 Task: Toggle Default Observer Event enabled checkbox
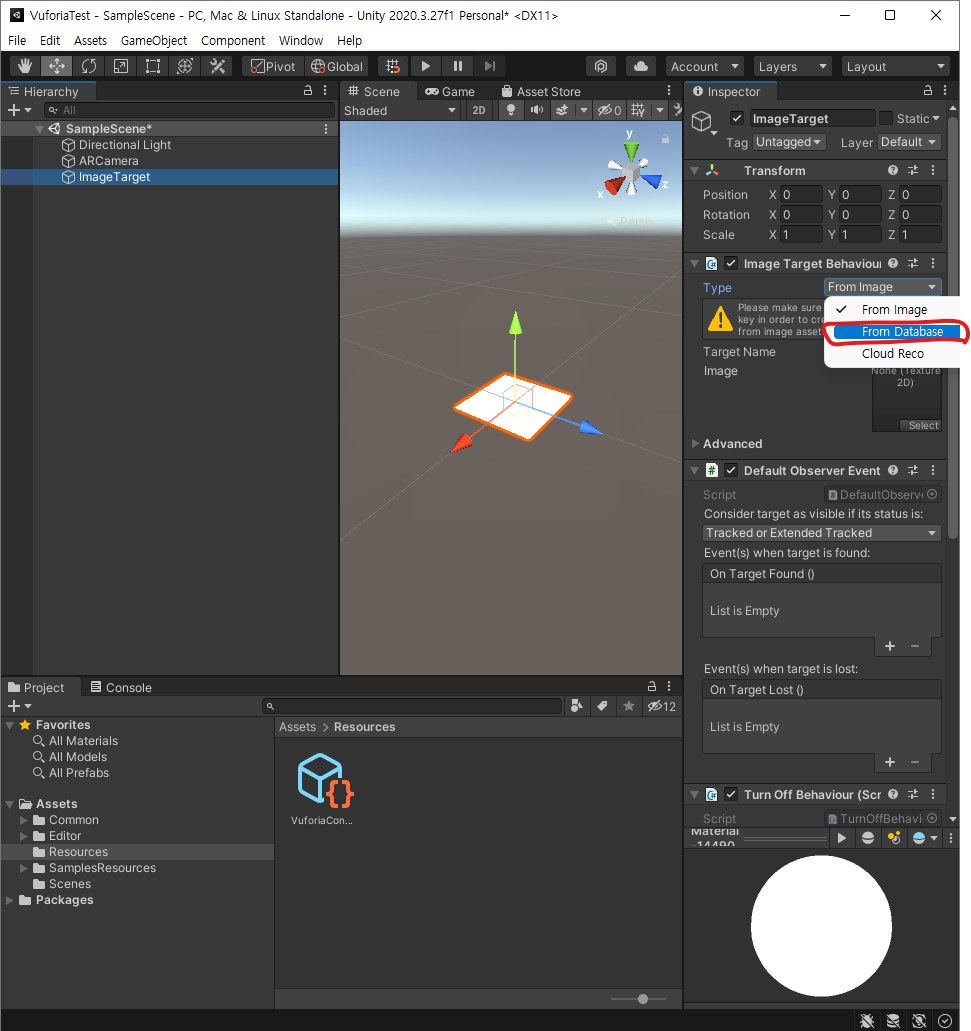pos(730,470)
